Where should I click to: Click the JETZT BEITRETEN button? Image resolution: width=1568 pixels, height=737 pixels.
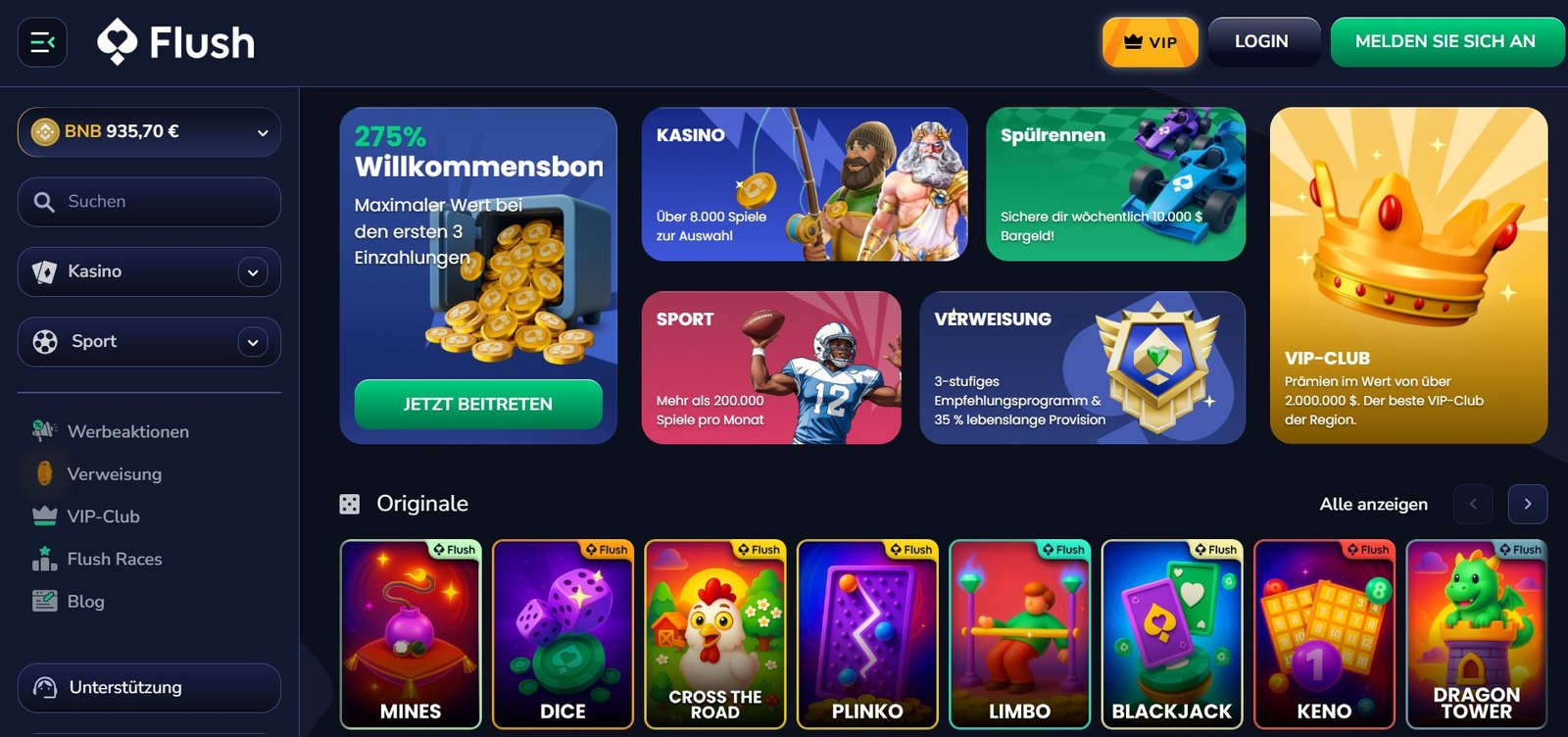[478, 404]
